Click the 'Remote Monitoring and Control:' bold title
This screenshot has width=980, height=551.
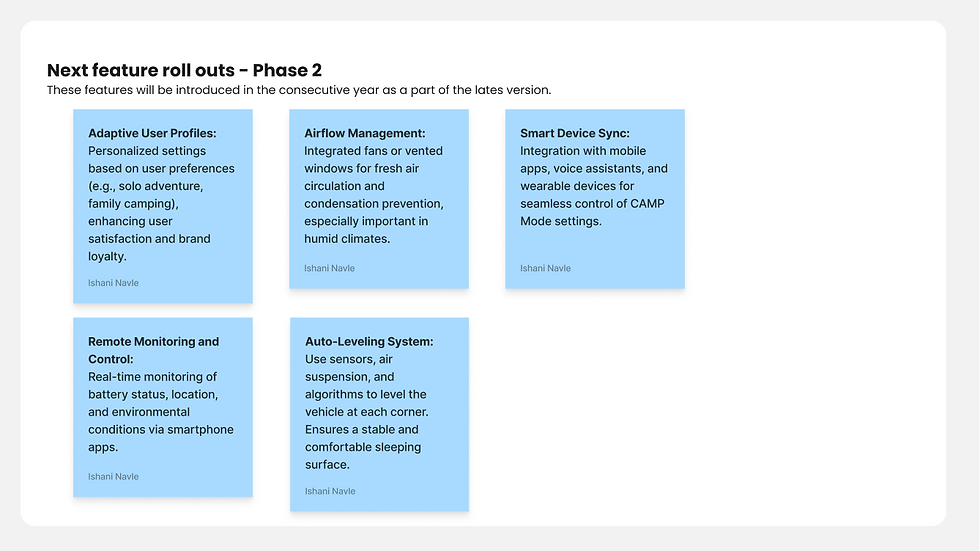[154, 350]
